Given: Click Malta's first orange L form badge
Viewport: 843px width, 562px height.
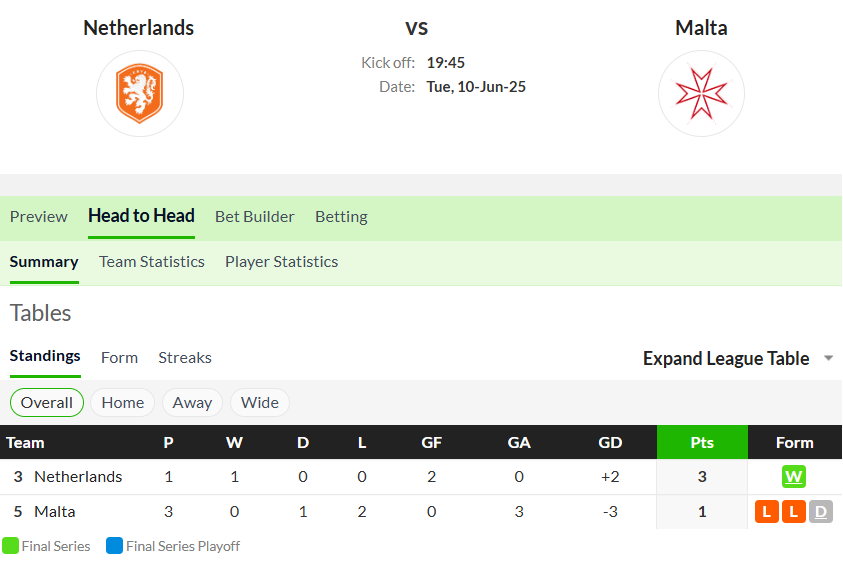Looking at the screenshot, I should [767, 511].
